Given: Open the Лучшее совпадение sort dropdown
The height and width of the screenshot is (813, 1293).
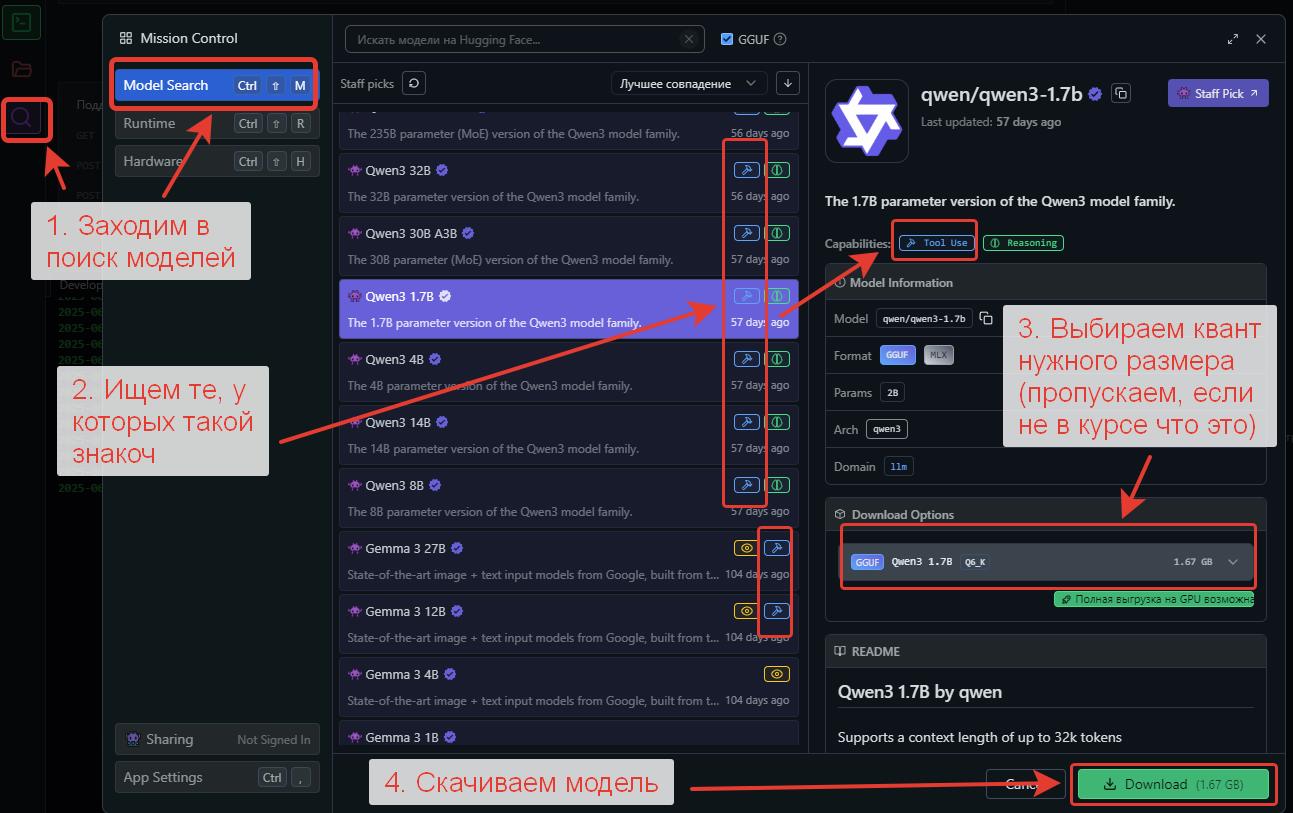Looking at the screenshot, I should [x=689, y=83].
